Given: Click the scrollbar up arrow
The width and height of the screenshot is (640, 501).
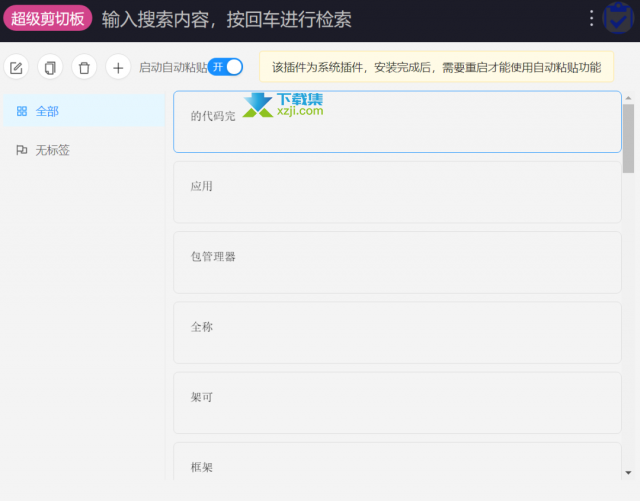Looking at the screenshot, I should pos(629,98).
